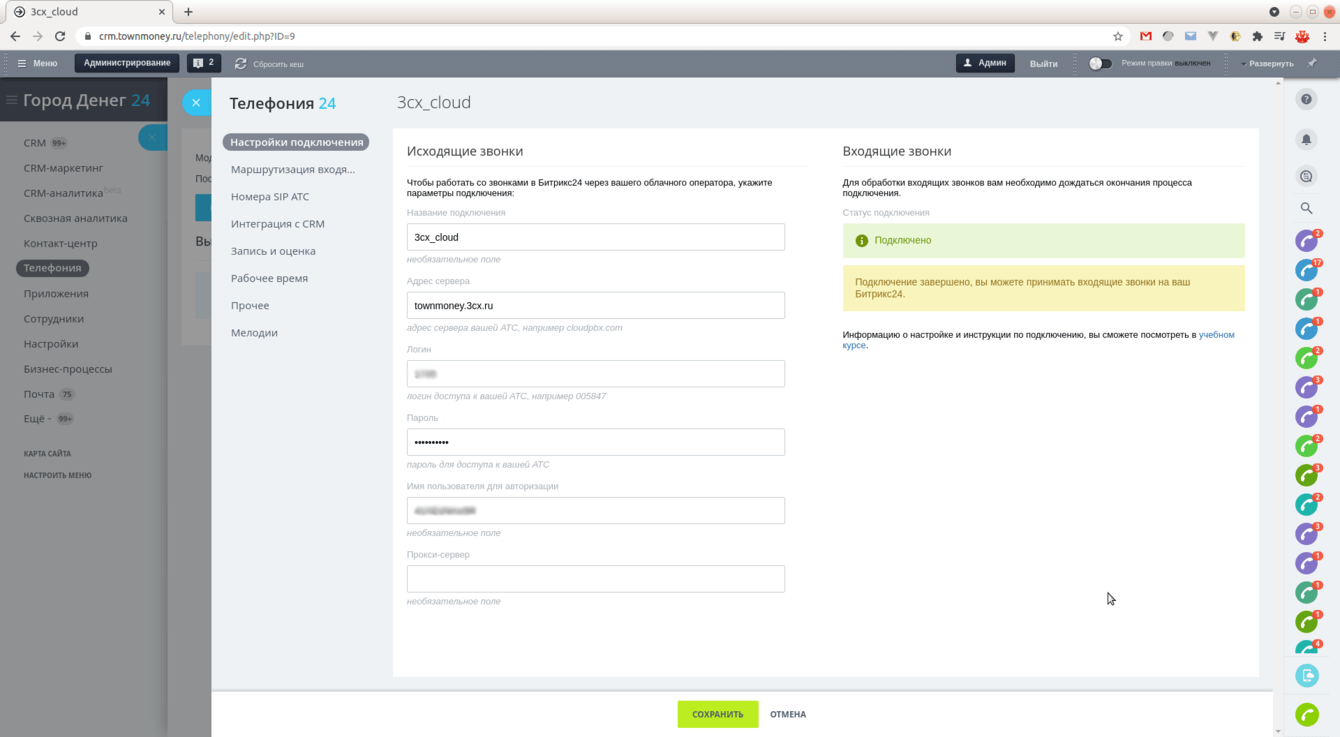The height and width of the screenshot is (737, 1340).
Task: Open the teal copy icon in sidebar
Action: tap(1307, 676)
